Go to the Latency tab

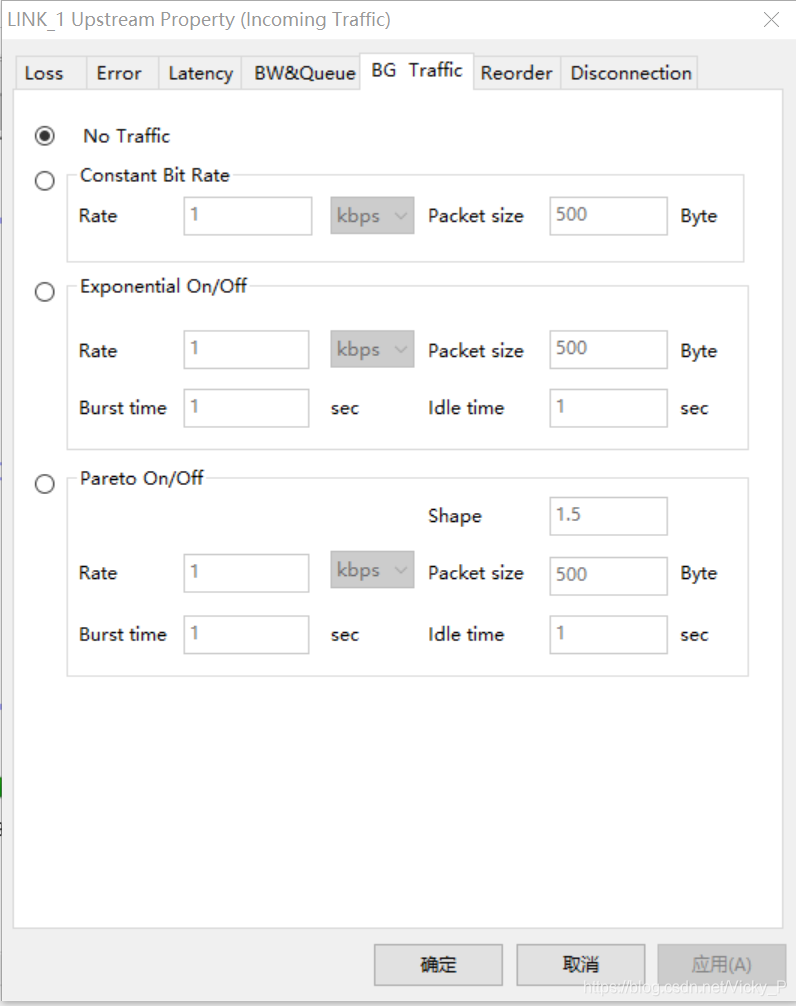coord(200,73)
